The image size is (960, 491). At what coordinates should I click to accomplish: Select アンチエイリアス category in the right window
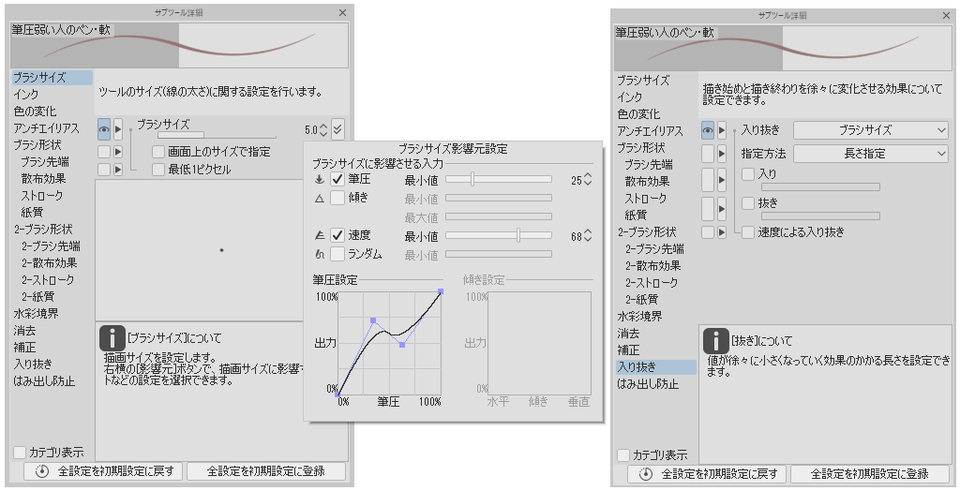tap(650, 131)
